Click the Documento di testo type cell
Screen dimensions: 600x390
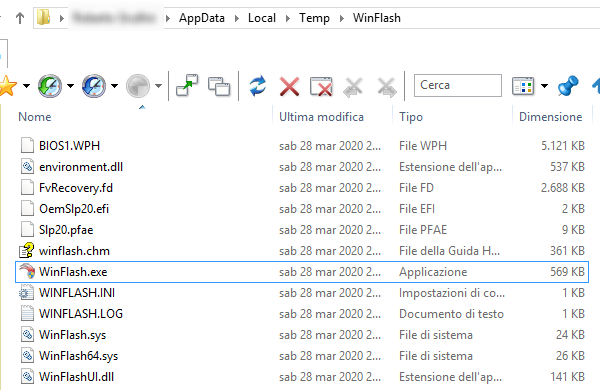(x=451, y=314)
